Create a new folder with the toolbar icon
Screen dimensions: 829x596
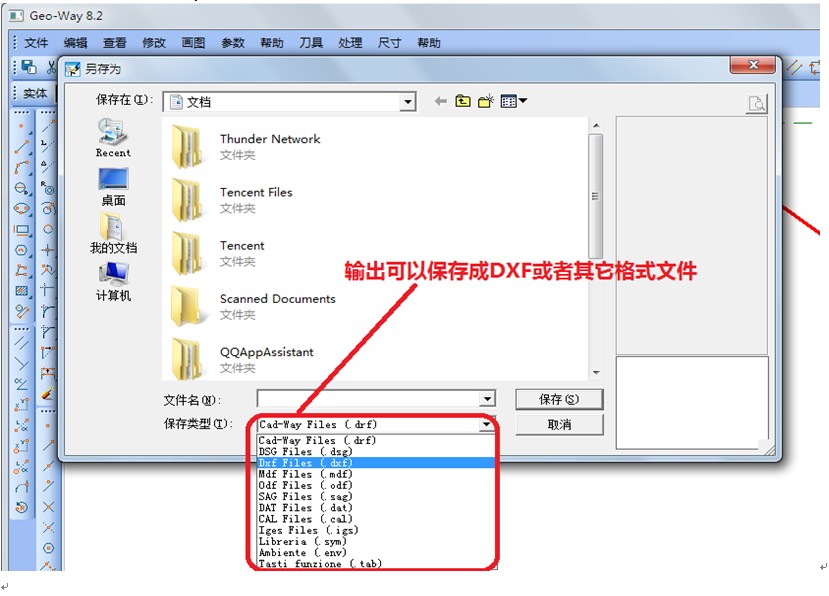486,101
